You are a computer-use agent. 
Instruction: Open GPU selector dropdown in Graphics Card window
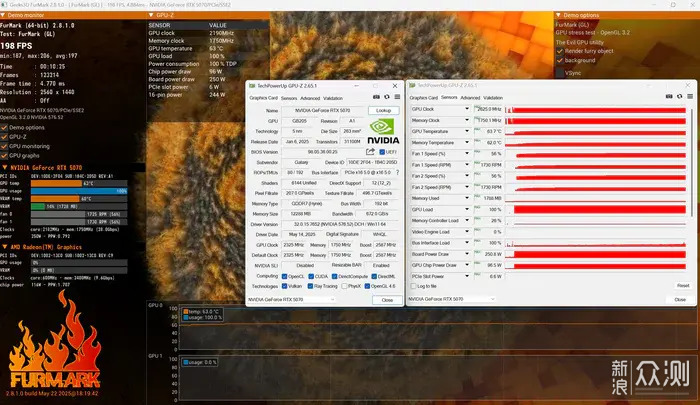point(291,300)
